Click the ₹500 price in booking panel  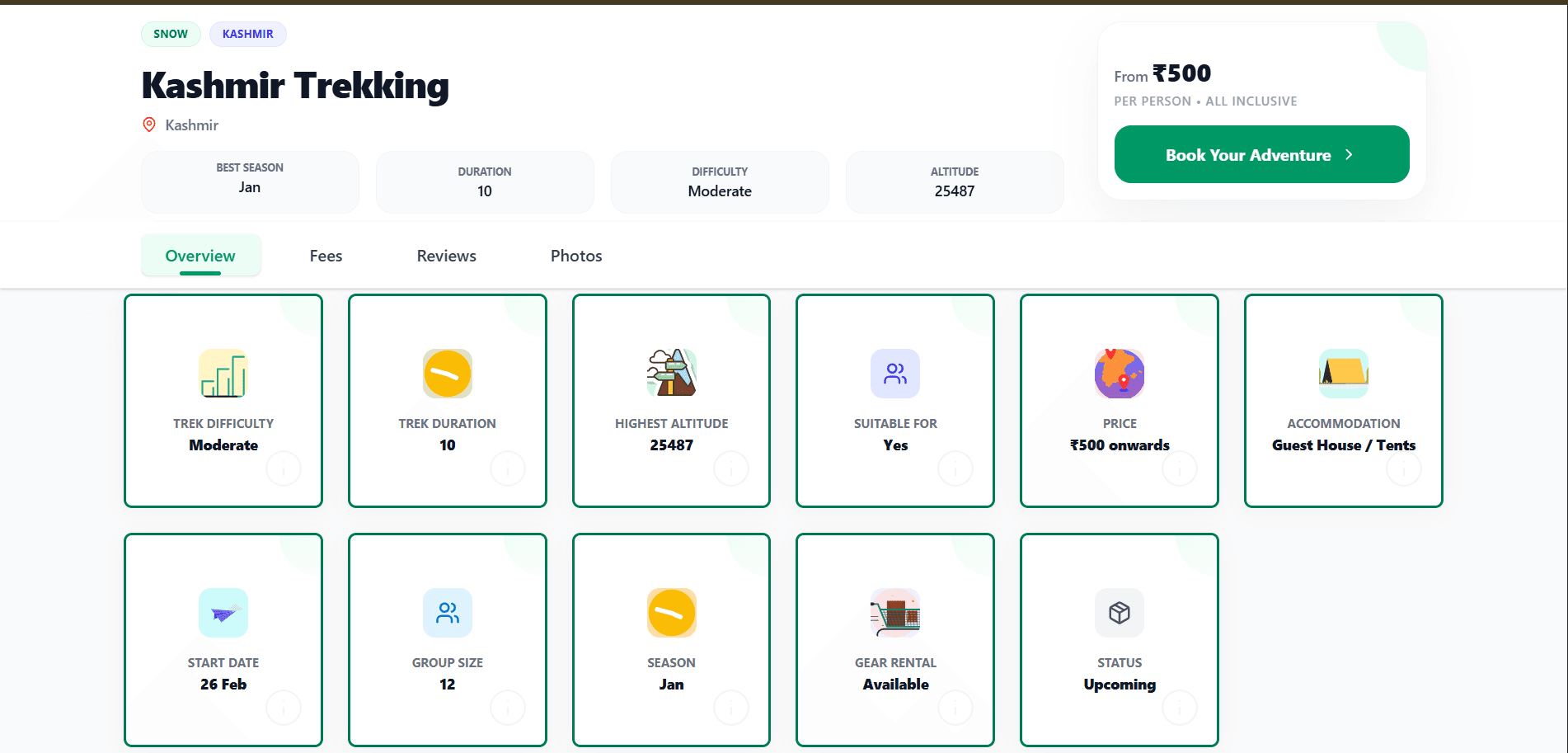[1181, 73]
